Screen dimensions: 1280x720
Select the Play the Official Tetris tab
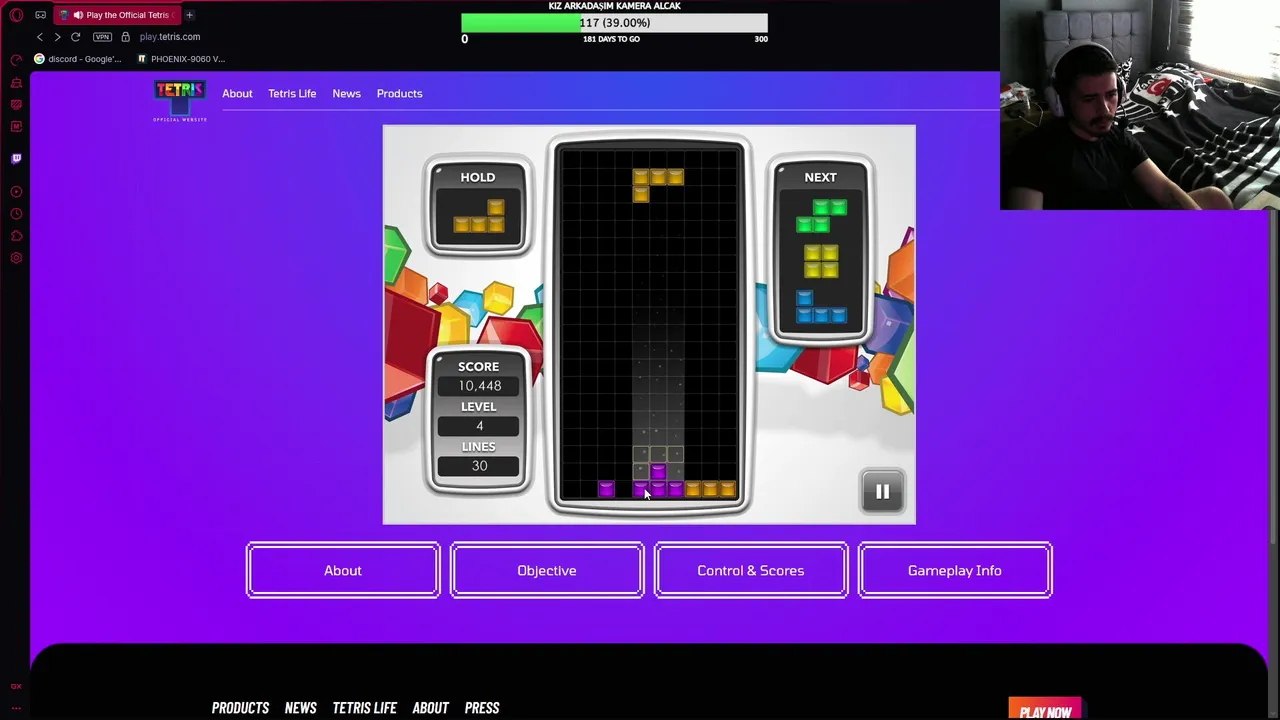tap(118, 15)
